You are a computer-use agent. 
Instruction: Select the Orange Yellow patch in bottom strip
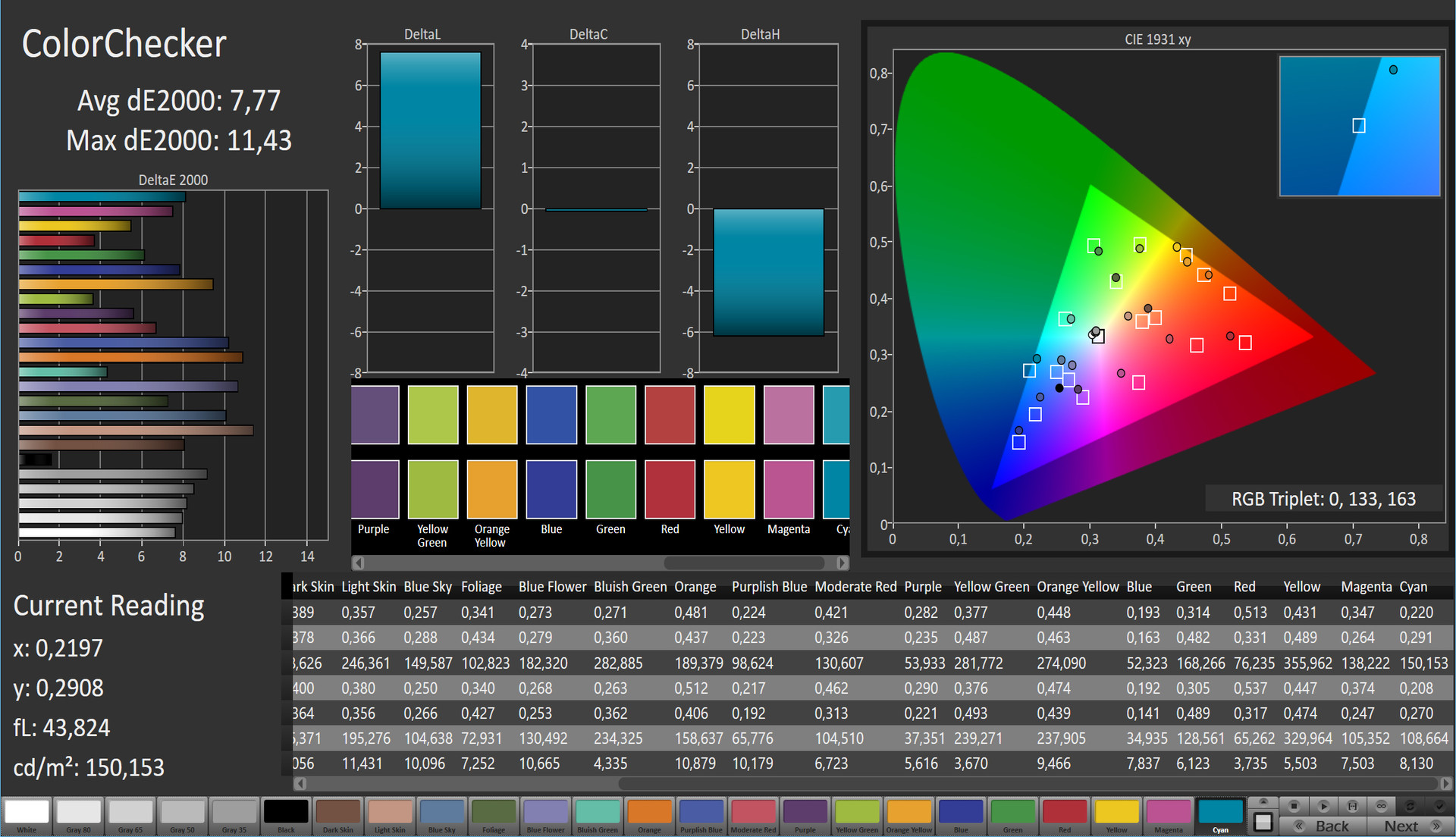click(x=909, y=816)
